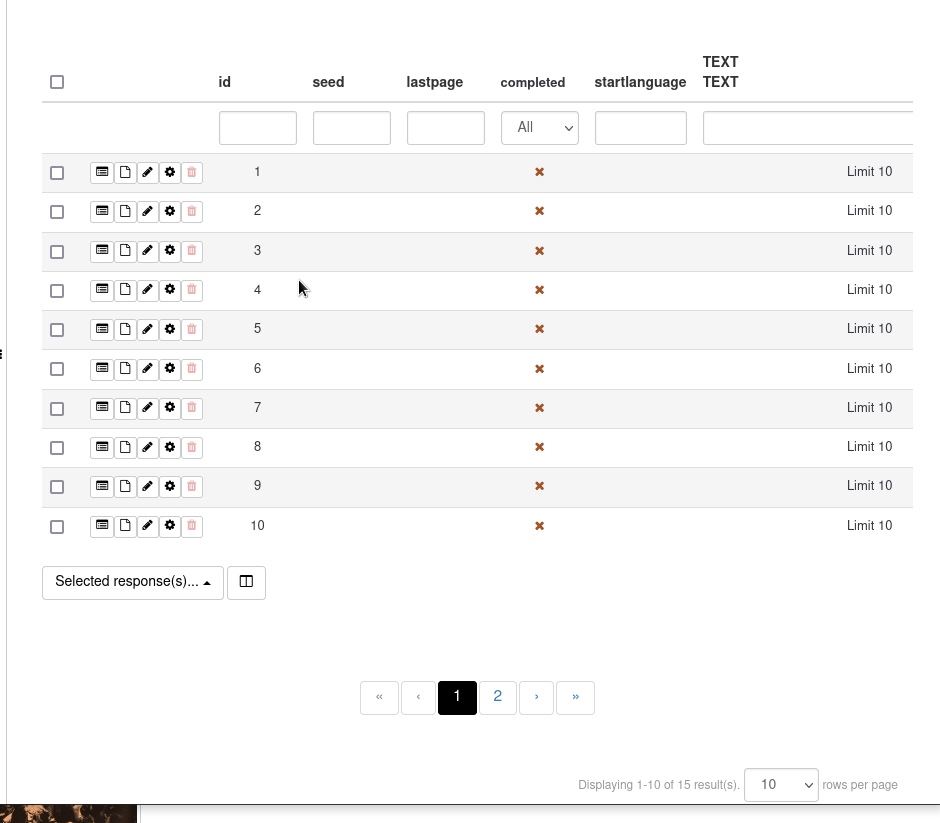
Task: Click the gear icon in row 5
Action: tap(170, 330)
